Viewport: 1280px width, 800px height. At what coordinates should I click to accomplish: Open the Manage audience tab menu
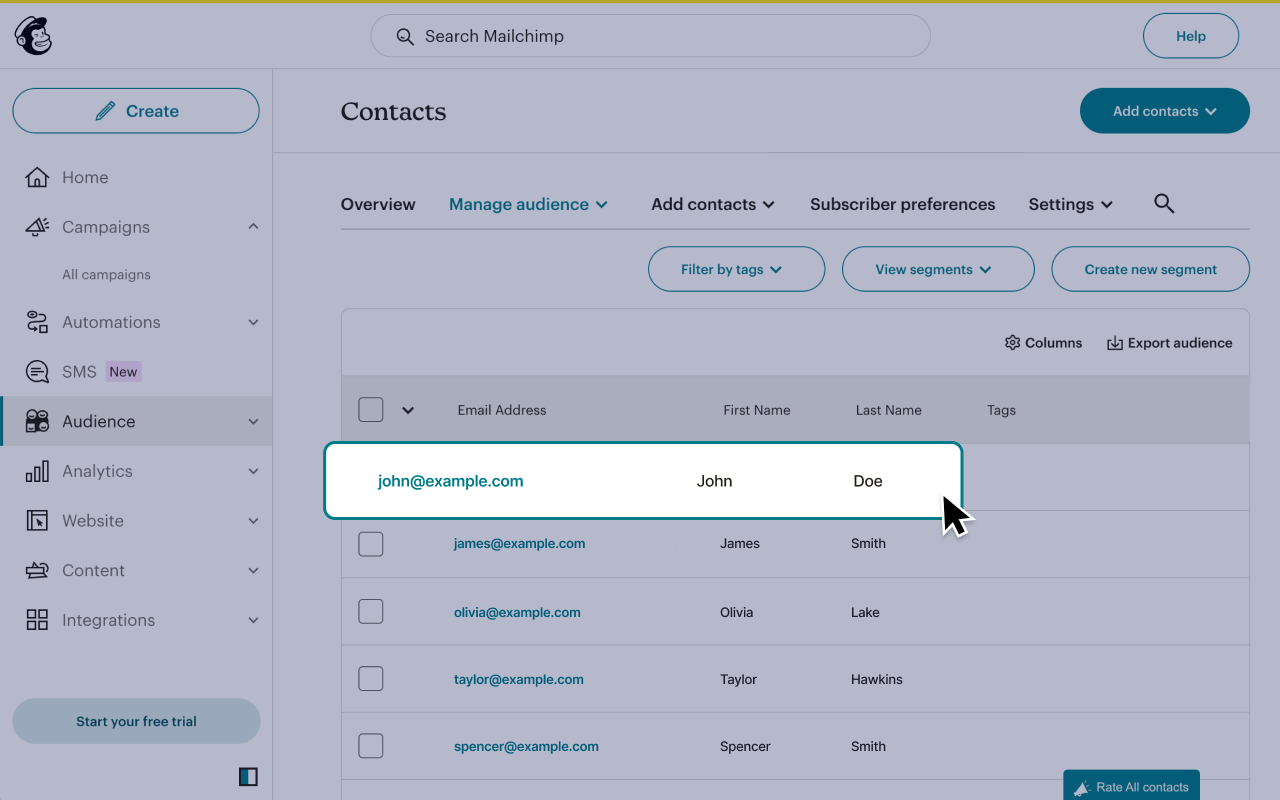click(528, 204)
